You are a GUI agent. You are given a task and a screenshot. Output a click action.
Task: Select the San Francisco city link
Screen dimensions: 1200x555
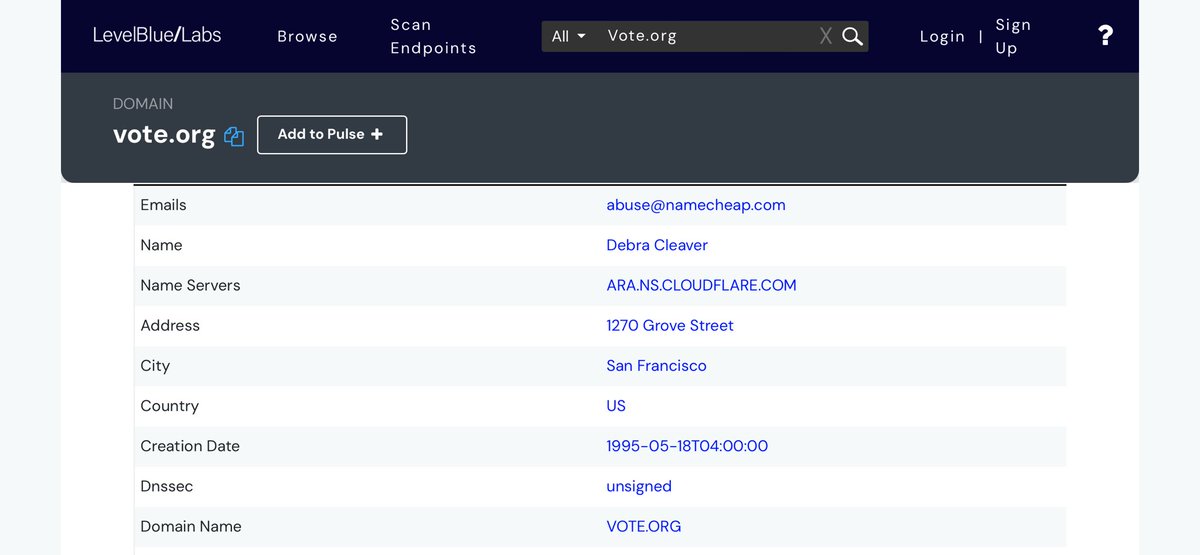[x=656, y=365]
